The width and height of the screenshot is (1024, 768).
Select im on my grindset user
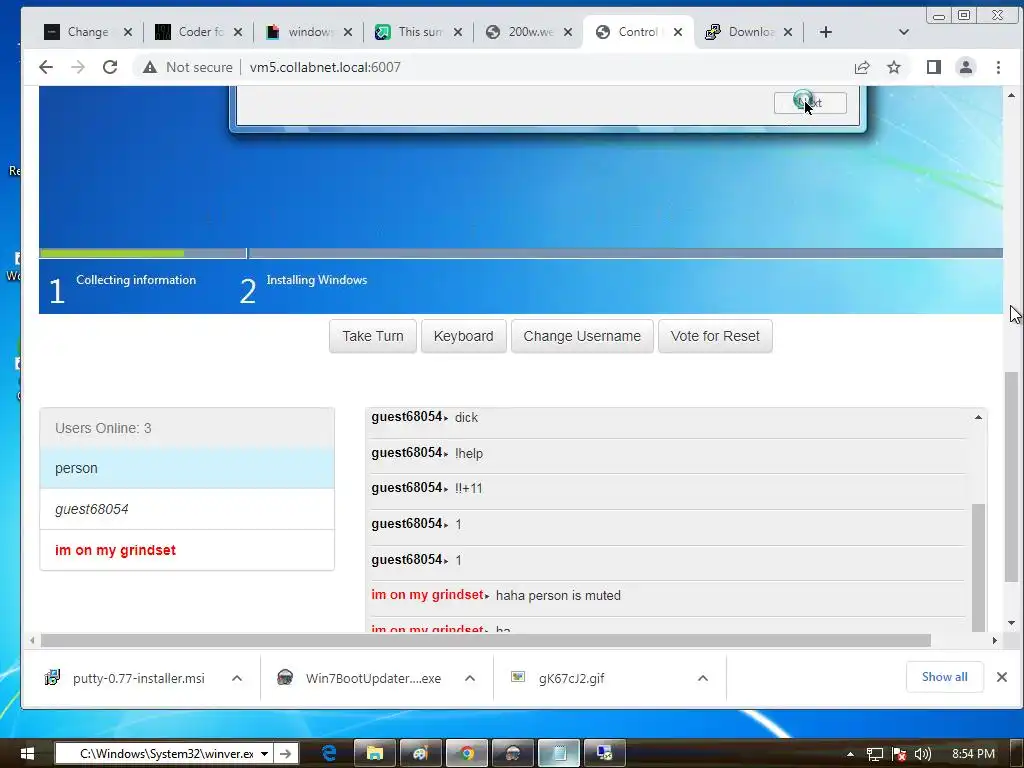tap(187, 551)
